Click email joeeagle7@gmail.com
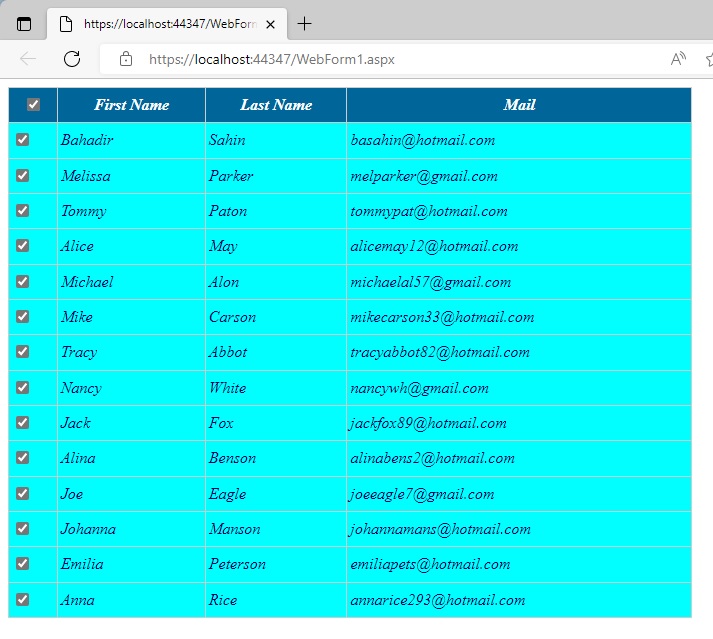This screenshot has width=713, height=639. point(422,495)
